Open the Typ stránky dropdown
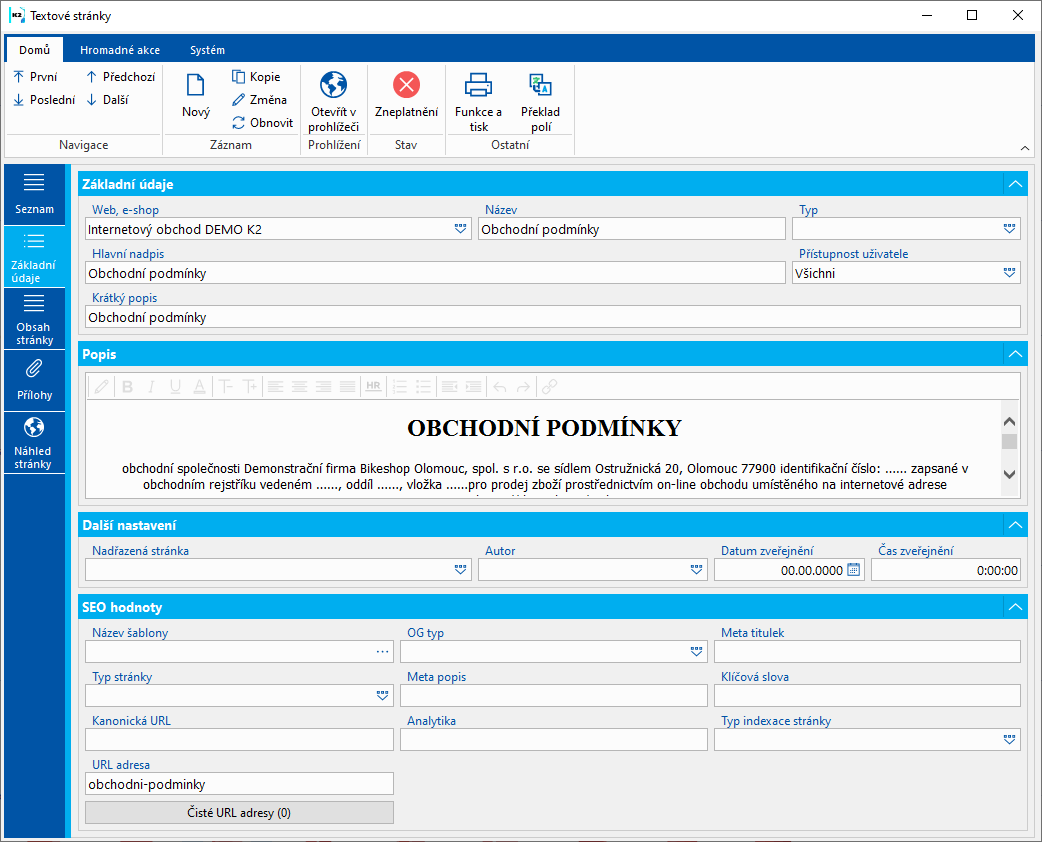The image size is (1042, 842). click(x=382, y=696)
